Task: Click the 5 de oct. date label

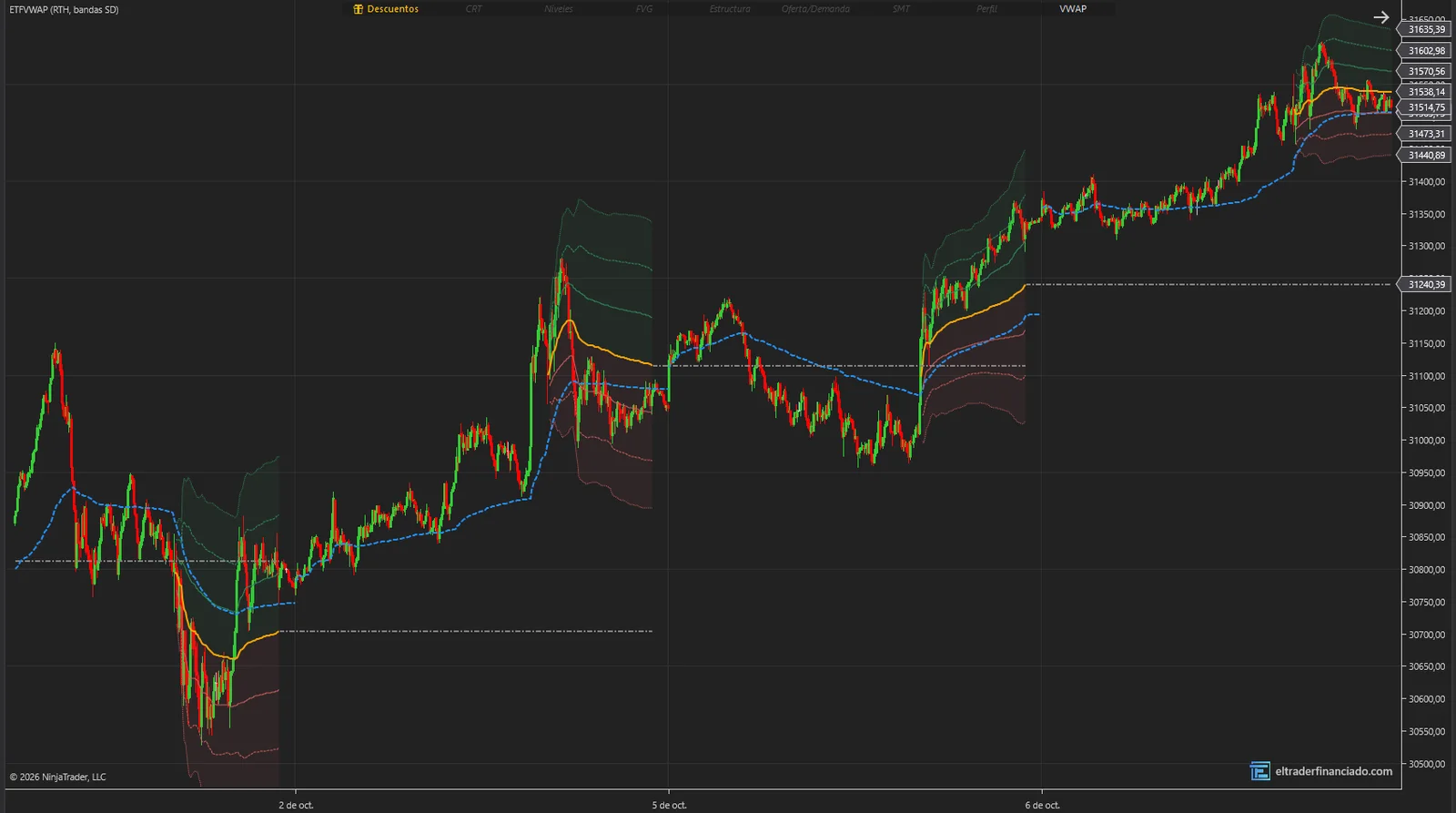Action: 669,805
